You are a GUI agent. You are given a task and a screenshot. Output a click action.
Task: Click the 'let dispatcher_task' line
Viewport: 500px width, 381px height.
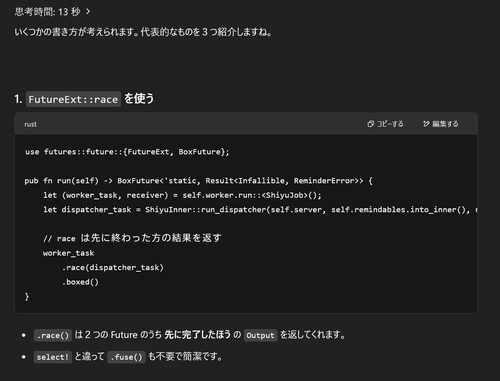click(x=260, y=210)
